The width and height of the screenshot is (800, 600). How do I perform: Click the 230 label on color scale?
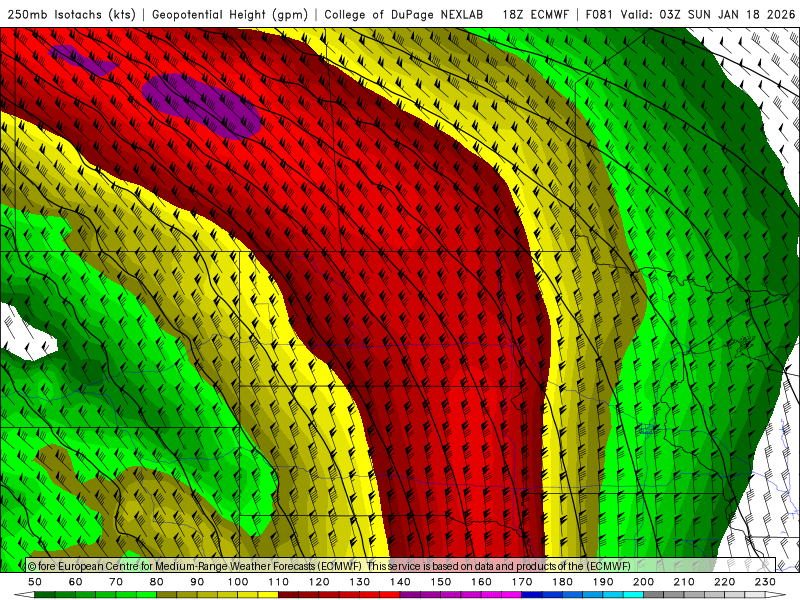pyautogui.click(x=765, y=582)
